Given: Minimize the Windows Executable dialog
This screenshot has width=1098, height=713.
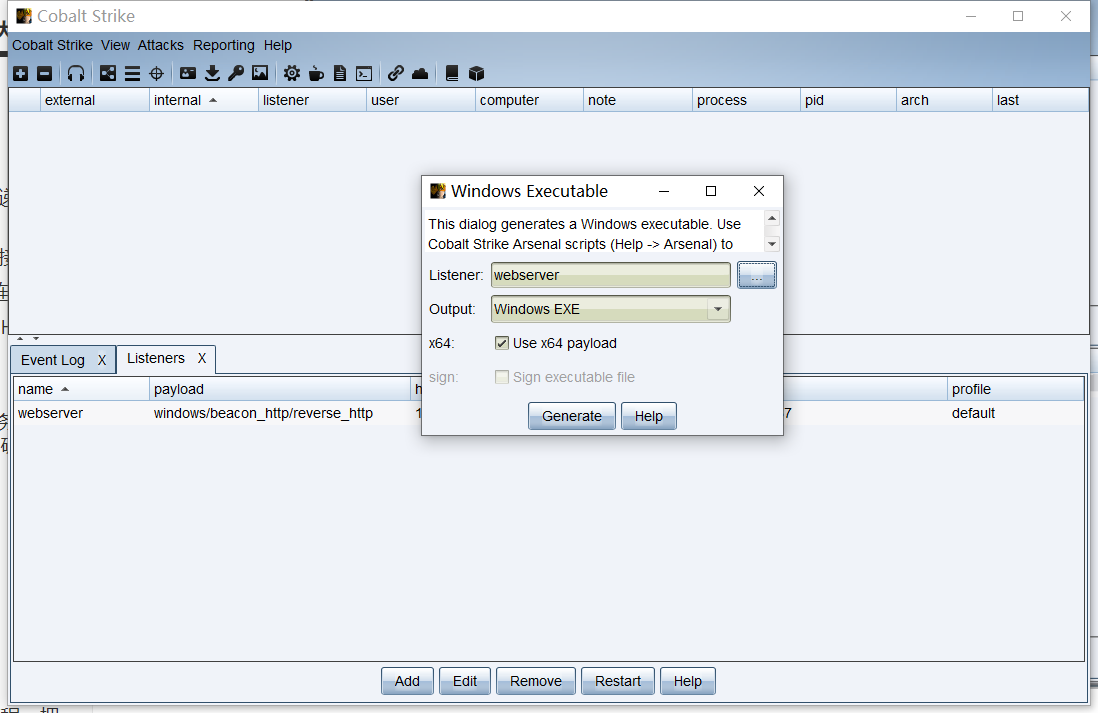Looking at the screenshot, I should pos(664,191).
